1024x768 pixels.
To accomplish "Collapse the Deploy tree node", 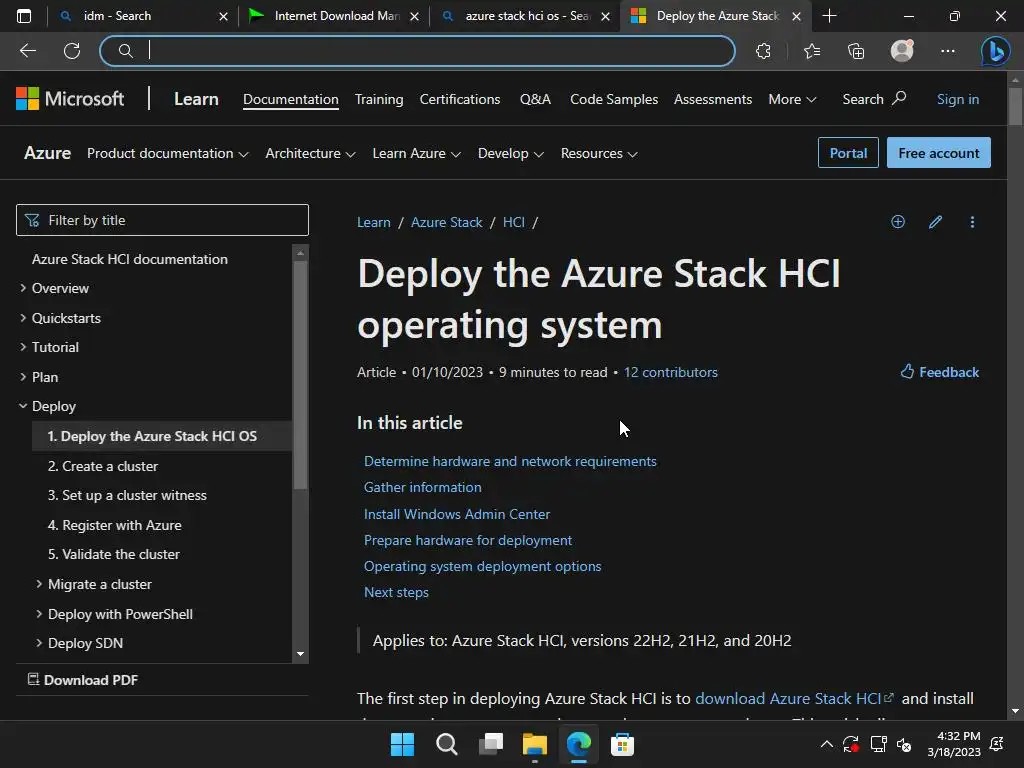I will [23, 406].
